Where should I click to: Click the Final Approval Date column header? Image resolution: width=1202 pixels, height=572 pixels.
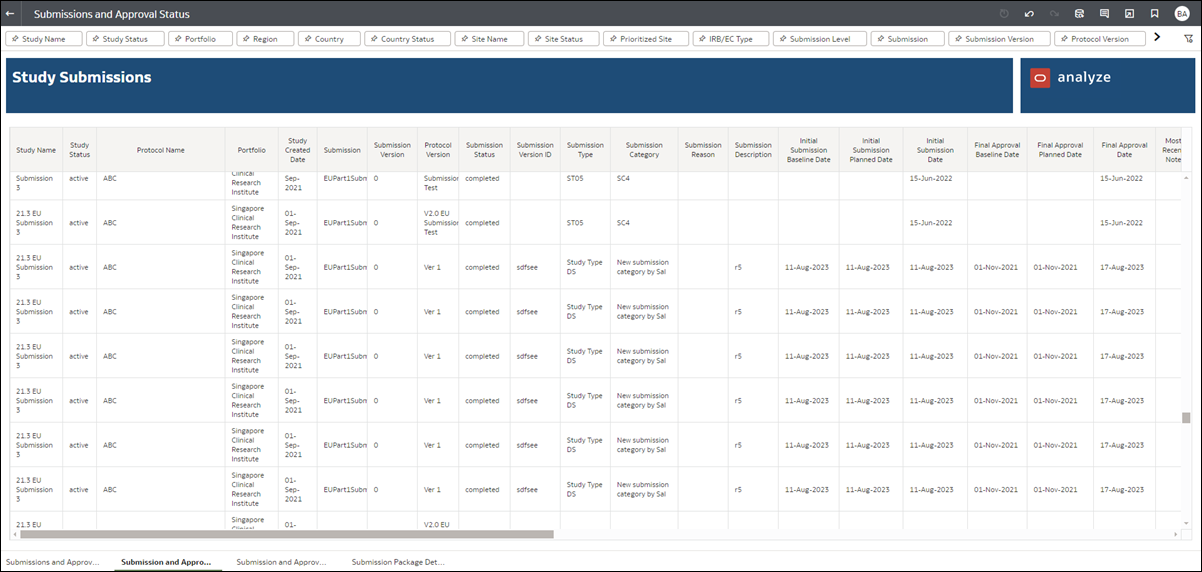[1124, 150]
